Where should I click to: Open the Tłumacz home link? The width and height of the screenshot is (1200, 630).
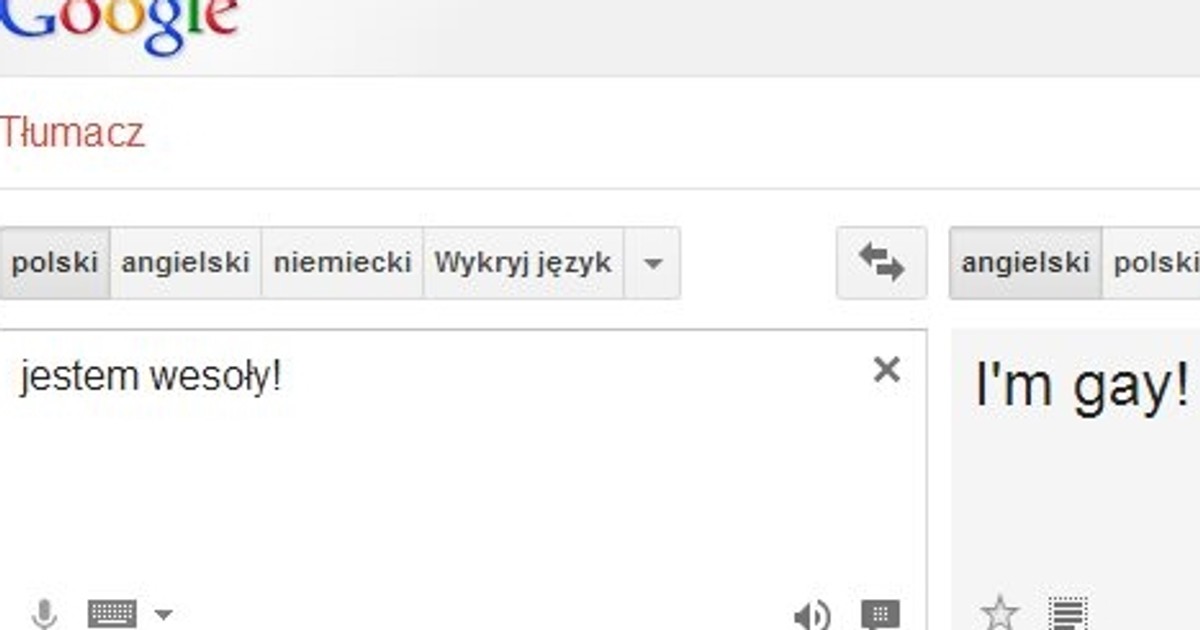click(72, 133)
